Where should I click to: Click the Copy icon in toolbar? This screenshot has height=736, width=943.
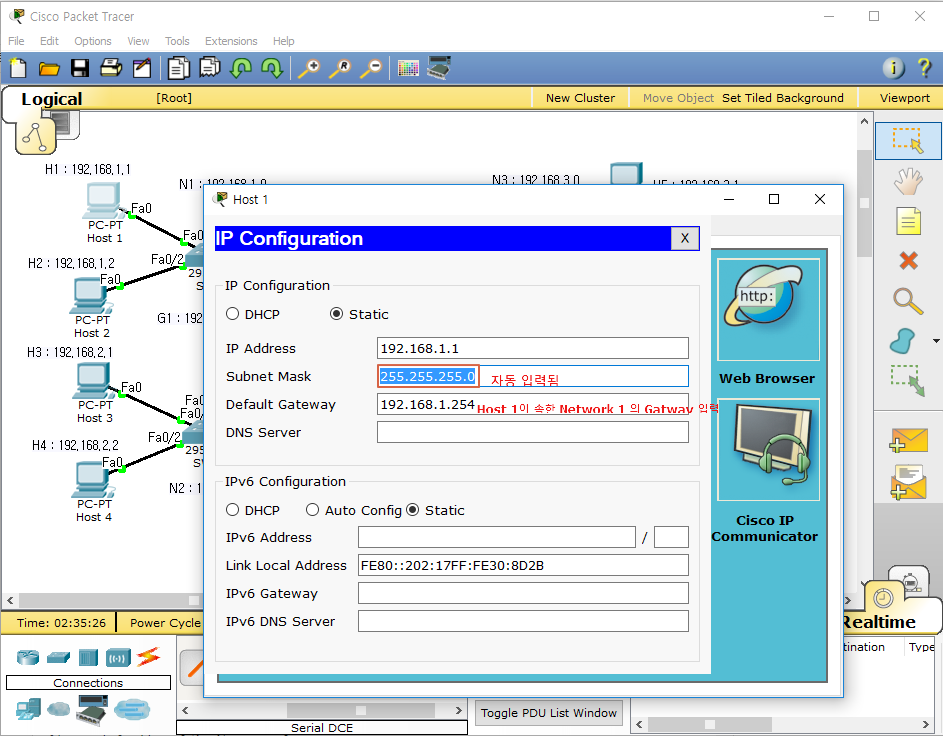(x=179, y=68)
